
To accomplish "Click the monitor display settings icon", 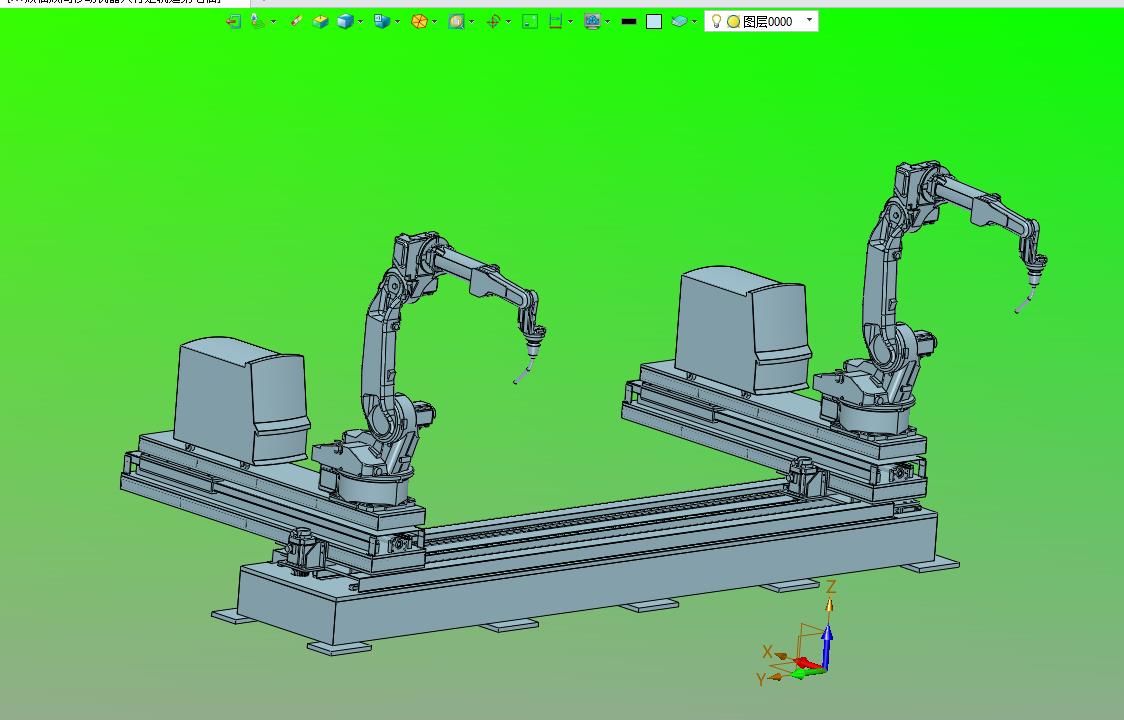I will [x=592, y=22].
